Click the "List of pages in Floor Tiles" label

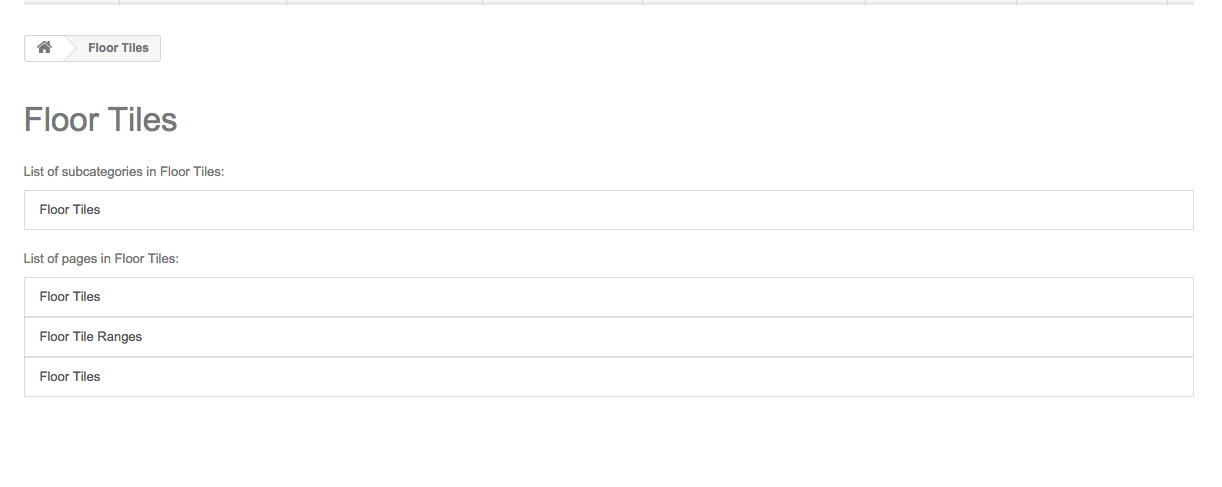[x=101, y=259]
